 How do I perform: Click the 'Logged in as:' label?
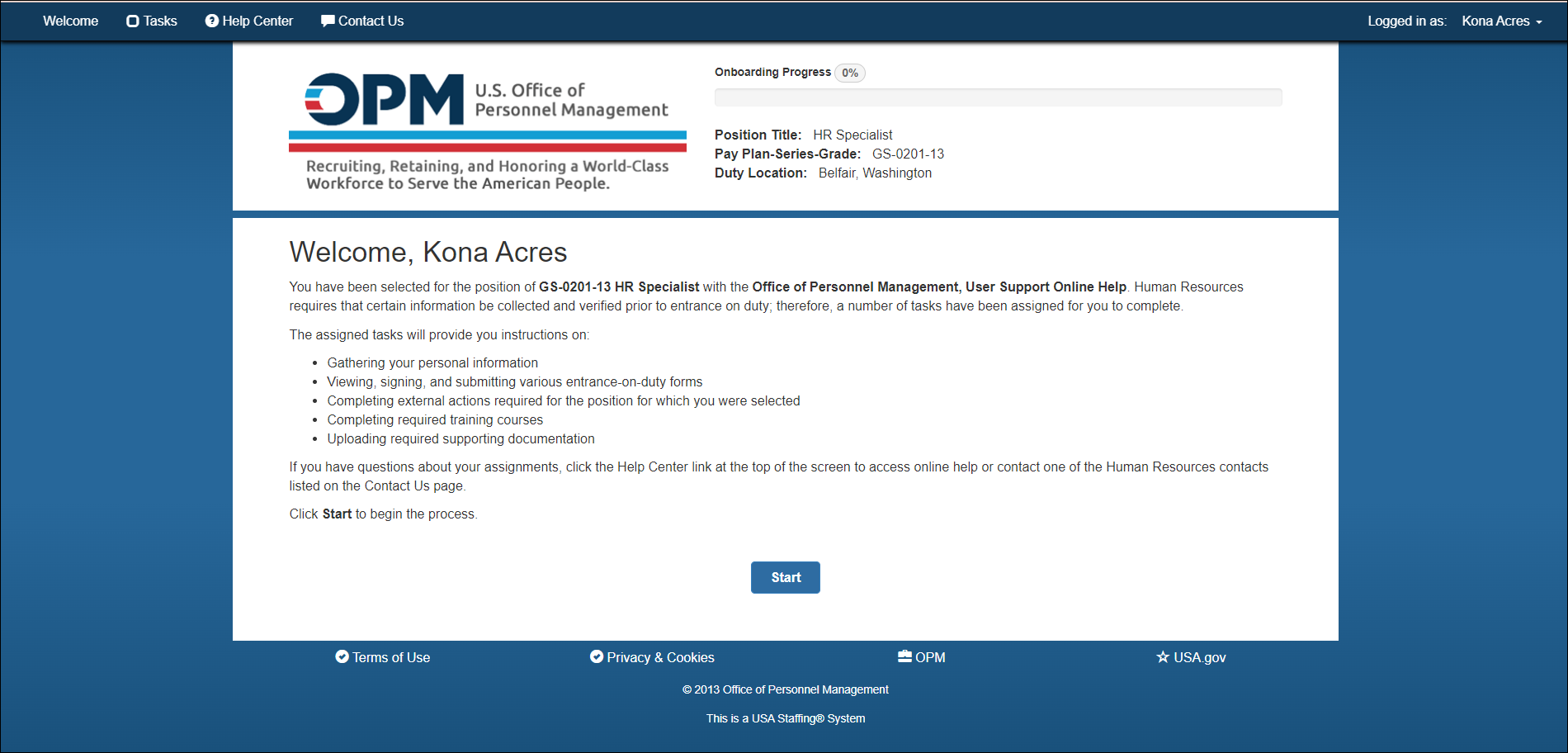(1407, 21)
